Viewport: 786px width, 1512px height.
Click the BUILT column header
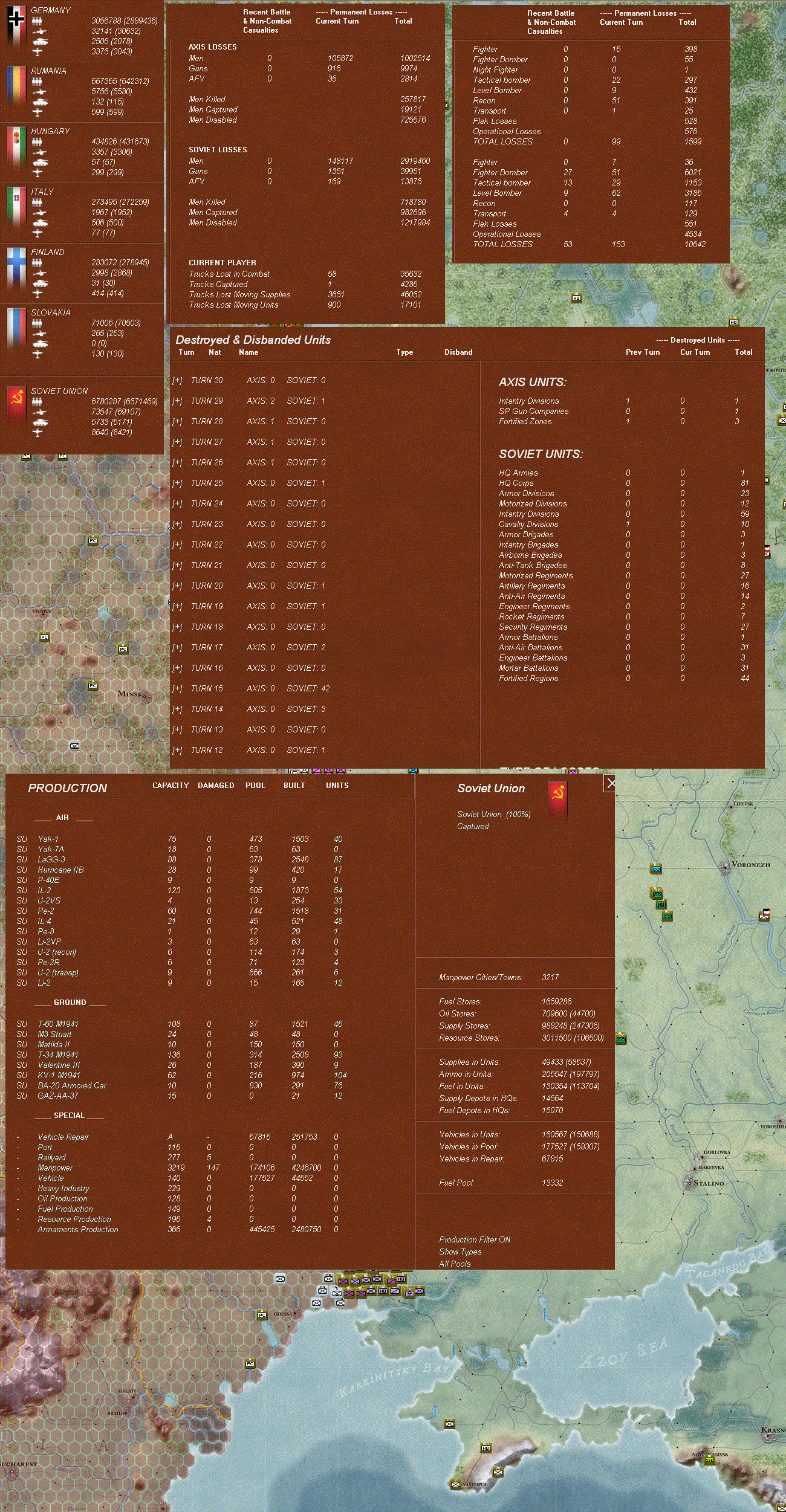coord(294,786)
